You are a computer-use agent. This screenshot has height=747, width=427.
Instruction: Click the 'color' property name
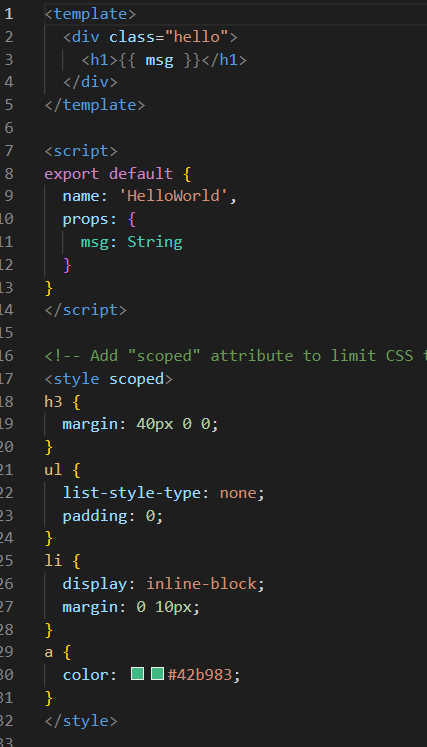(86, 675)
